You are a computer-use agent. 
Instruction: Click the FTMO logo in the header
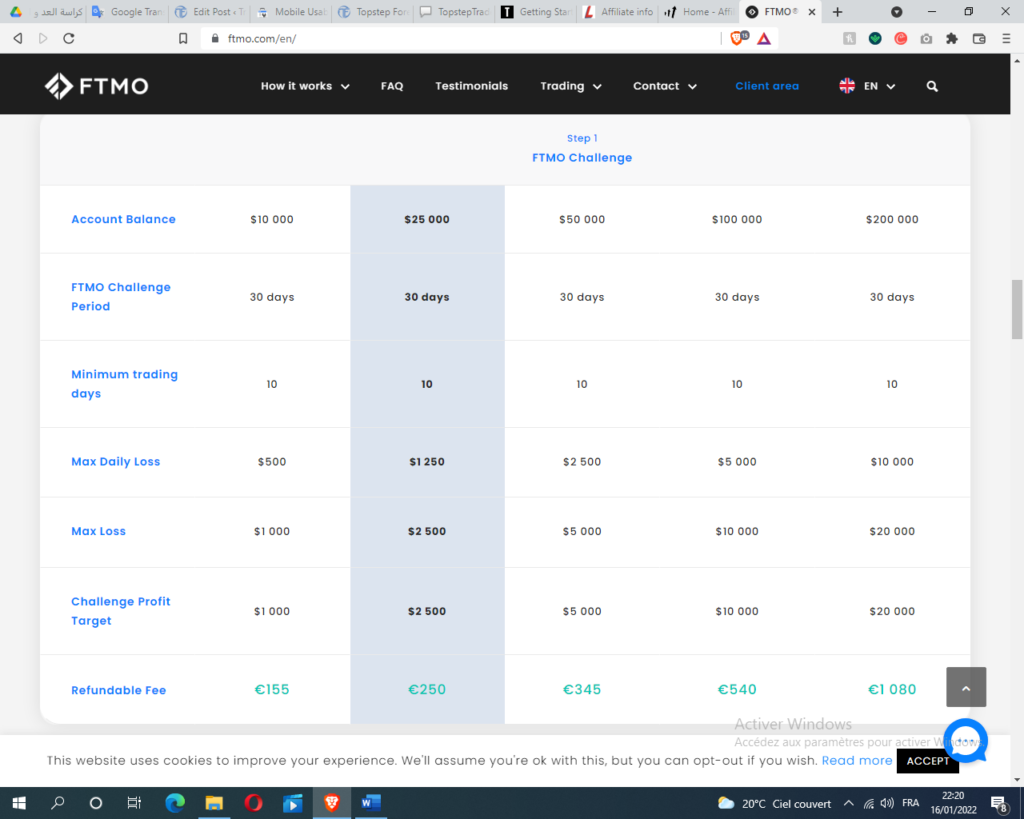click(97, 86)
